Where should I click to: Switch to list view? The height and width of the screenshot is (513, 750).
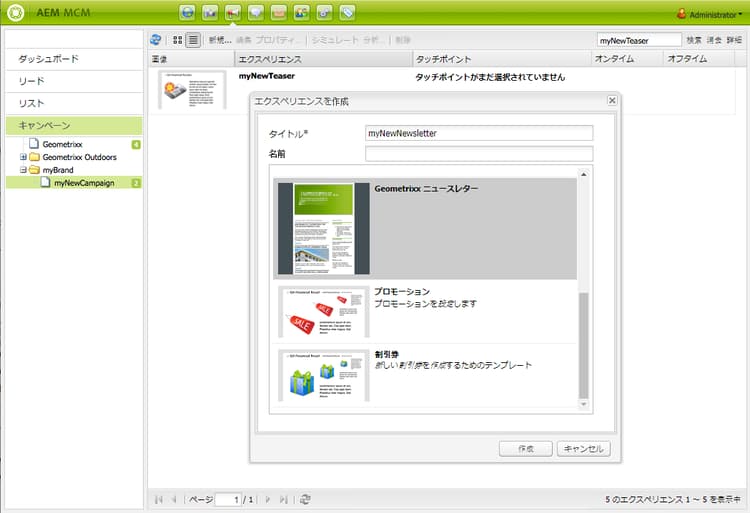(193, 40)
